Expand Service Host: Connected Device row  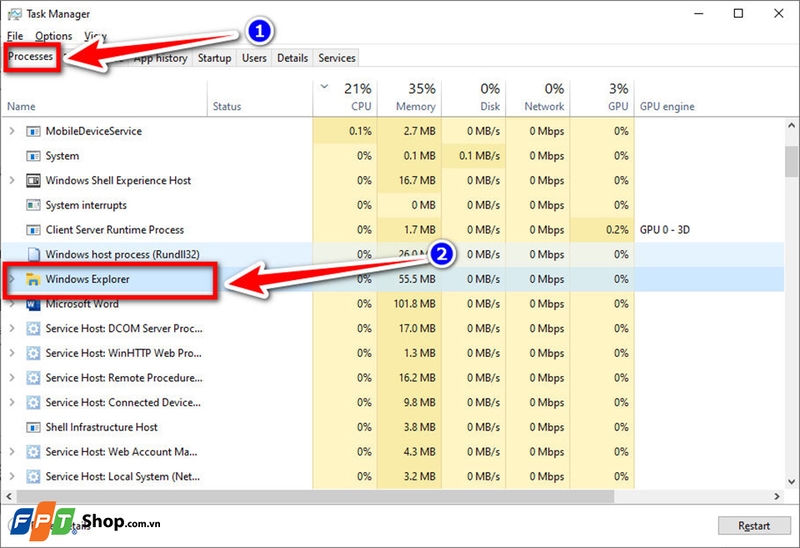pos(12,403)
